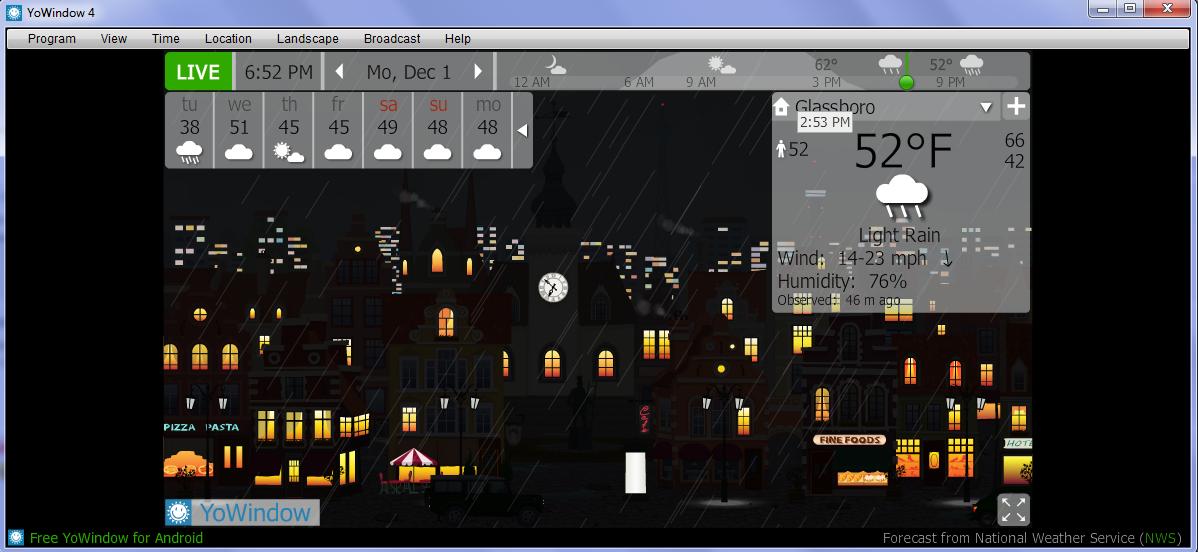Open the Broadcast menu

(392, 39)
